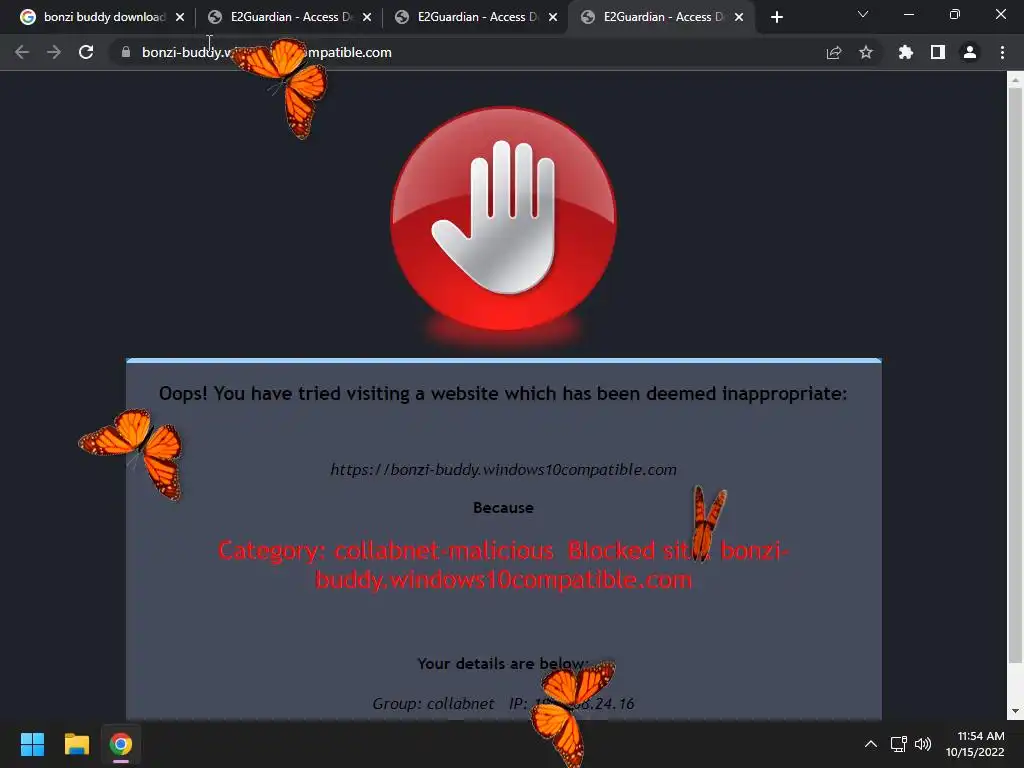
Task: Toggle the Chrome side panel
Action: pos(938,52)
